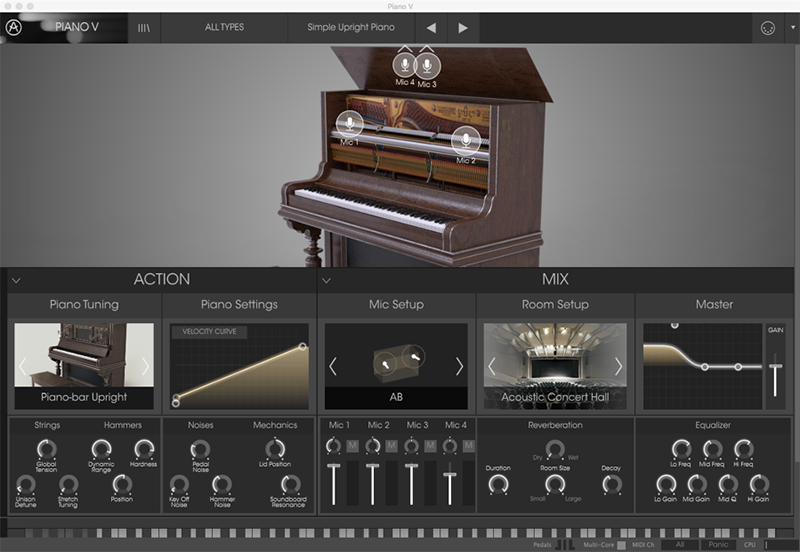Open the Mic Setup tab
This screenshot has width=800, height=552.
[x=396, y=305]
